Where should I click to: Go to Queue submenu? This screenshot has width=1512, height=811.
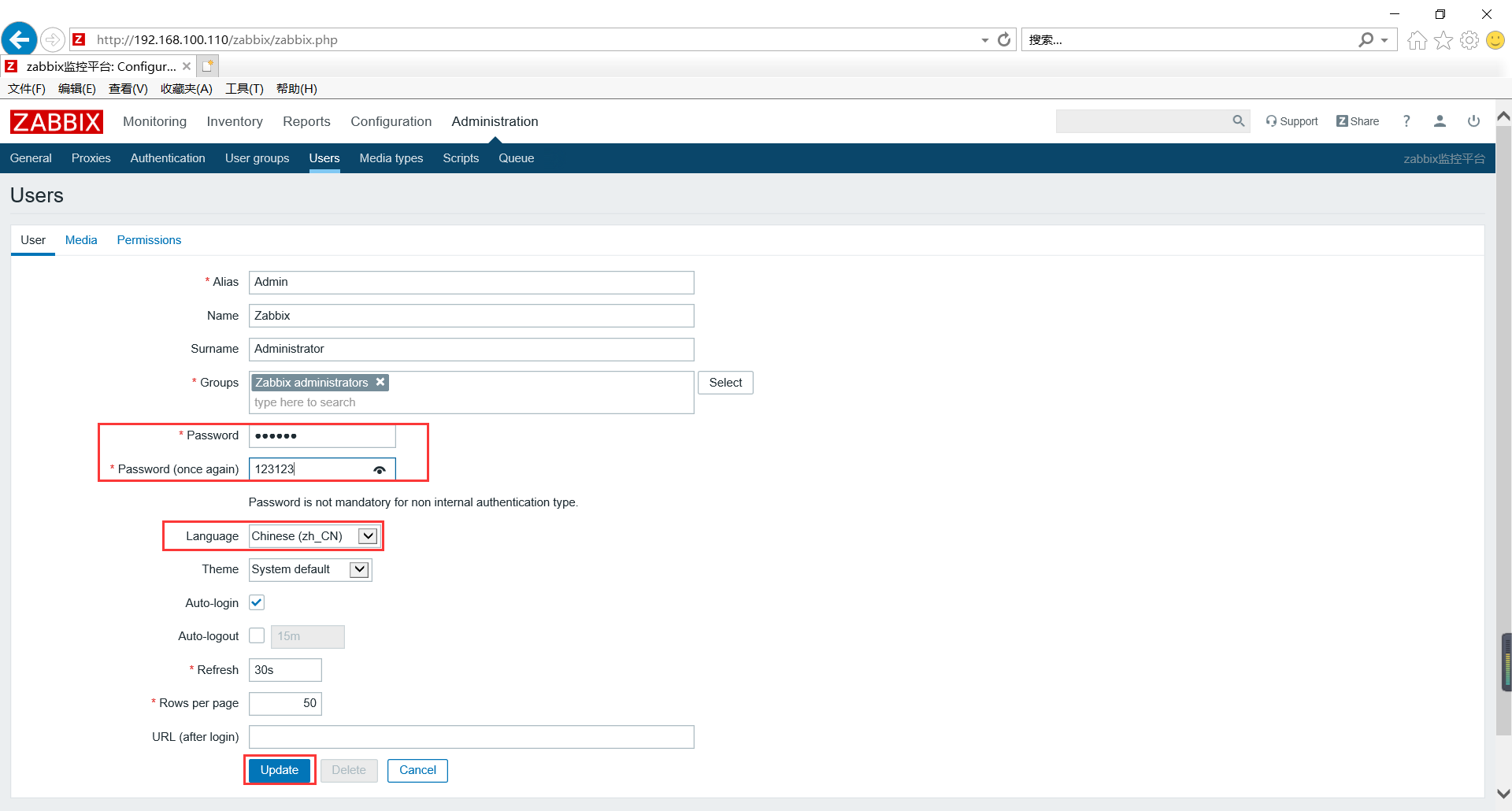click(517, 158)
